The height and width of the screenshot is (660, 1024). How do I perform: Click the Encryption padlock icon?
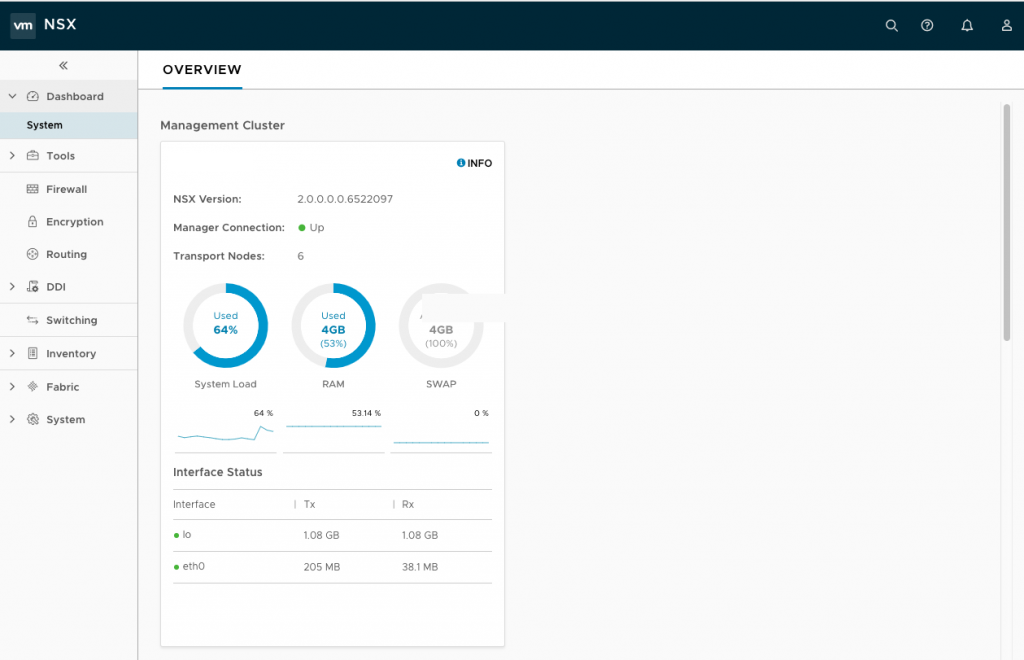(33, 221)
